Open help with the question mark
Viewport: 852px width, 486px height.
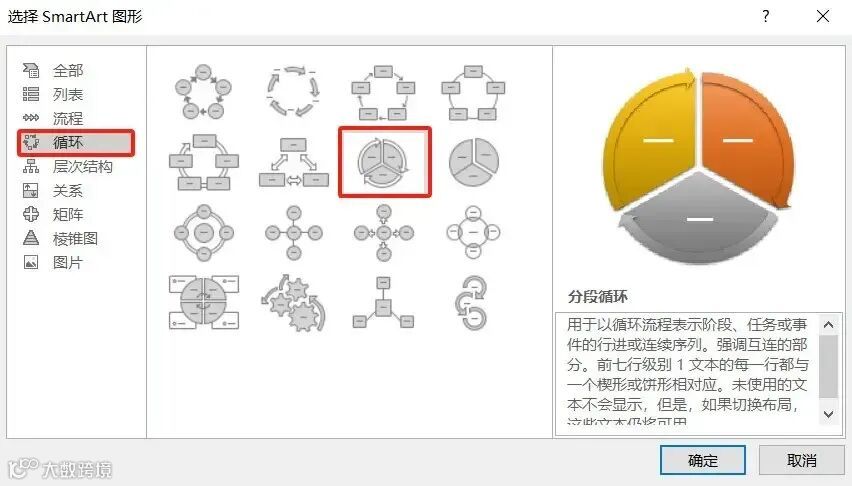(766, 16)
